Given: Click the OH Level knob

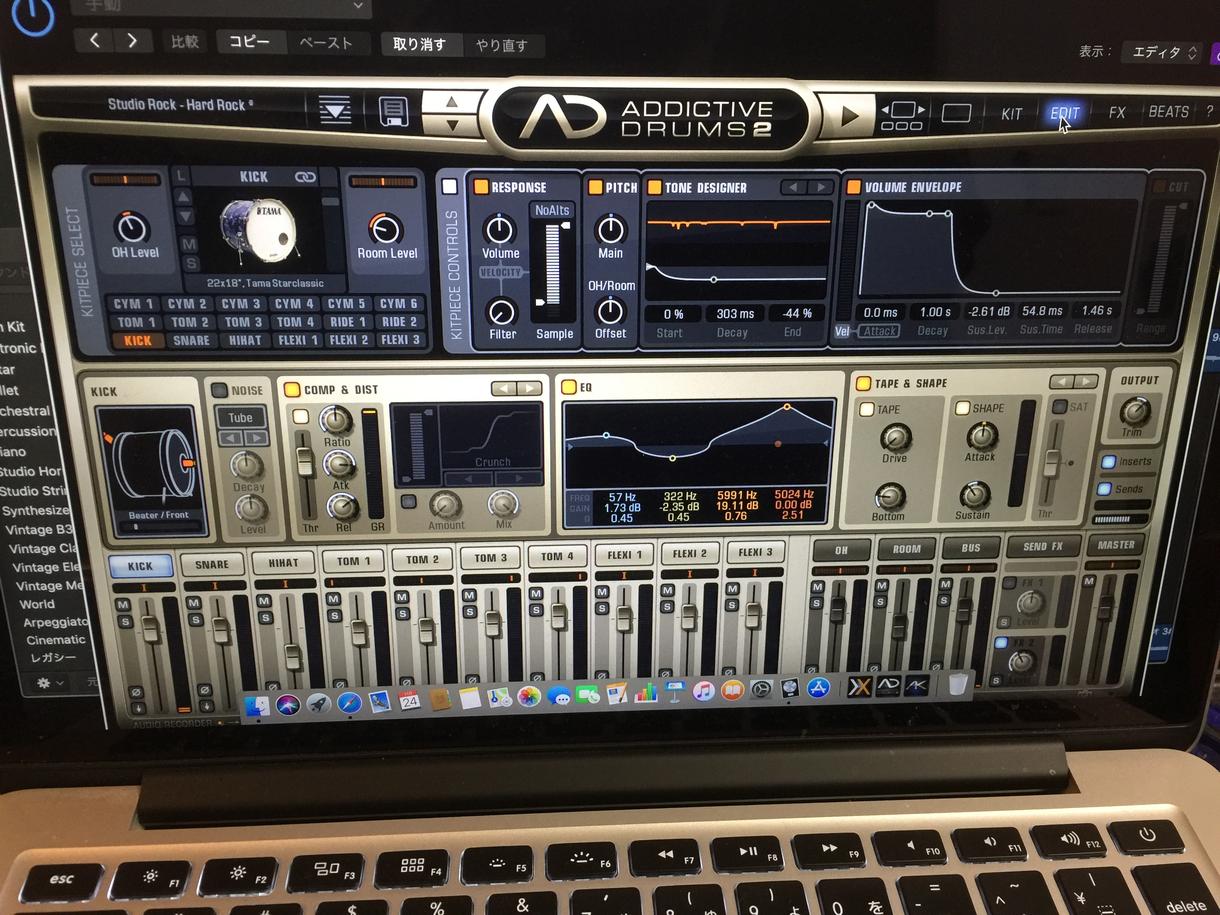Looking at the screenshot, I should [131, 227].
